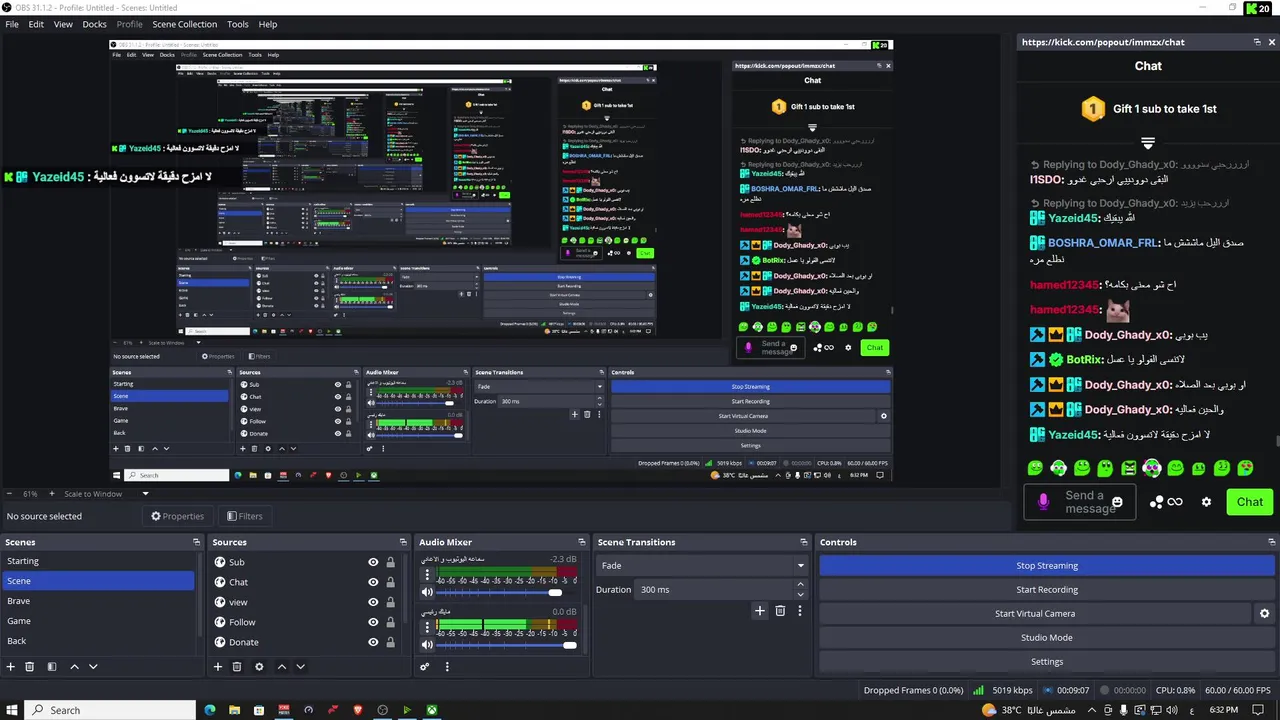Screen dimensions: 1280x720
Task: Open source properties gear in Sources toolbar
Action: pyautogui.click(x=259, y=667)
